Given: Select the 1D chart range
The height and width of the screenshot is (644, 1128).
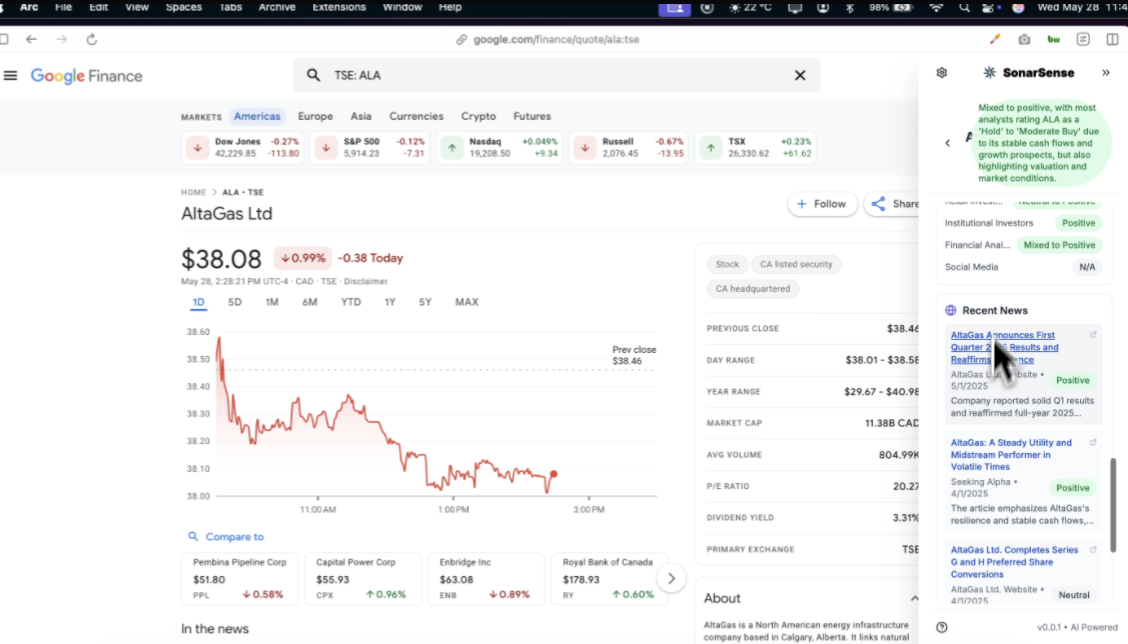Looking at the screenshot, I should (x=199, y=302).
